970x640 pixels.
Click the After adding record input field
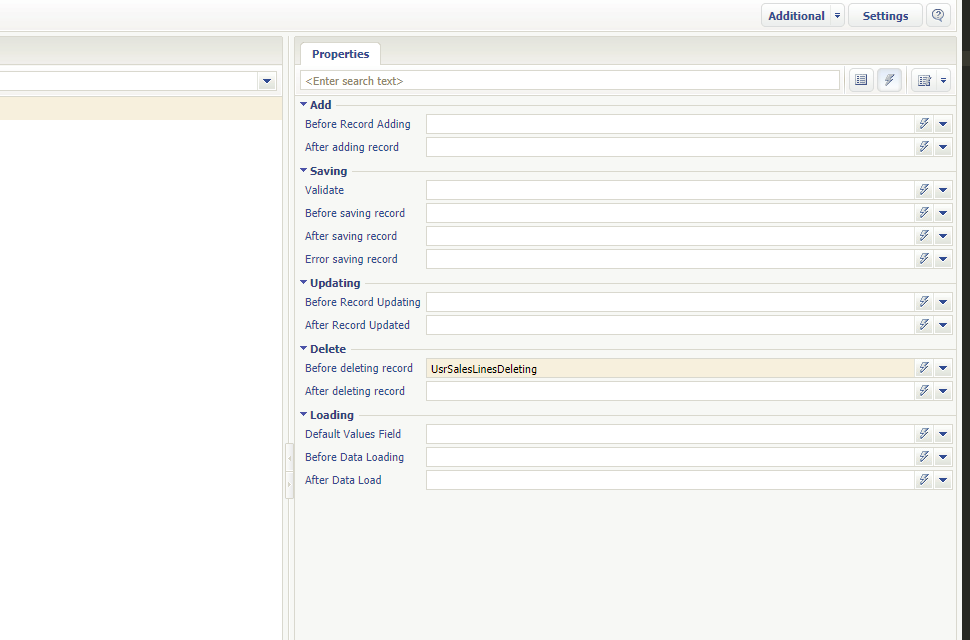tap(670, 147)
